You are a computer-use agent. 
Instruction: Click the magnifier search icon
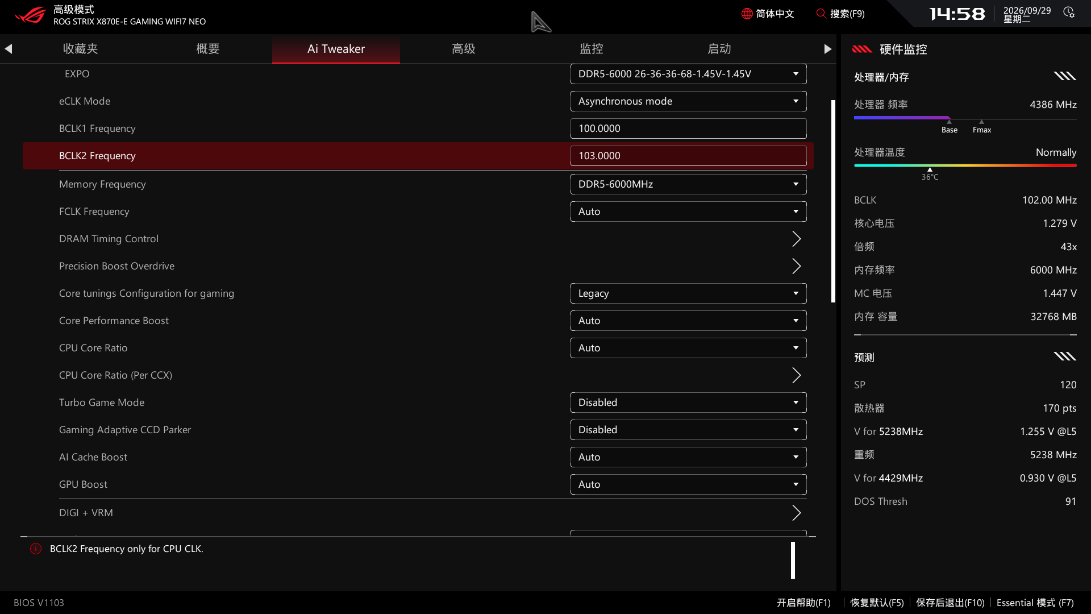pyautogui.click(x=821, y=14)
